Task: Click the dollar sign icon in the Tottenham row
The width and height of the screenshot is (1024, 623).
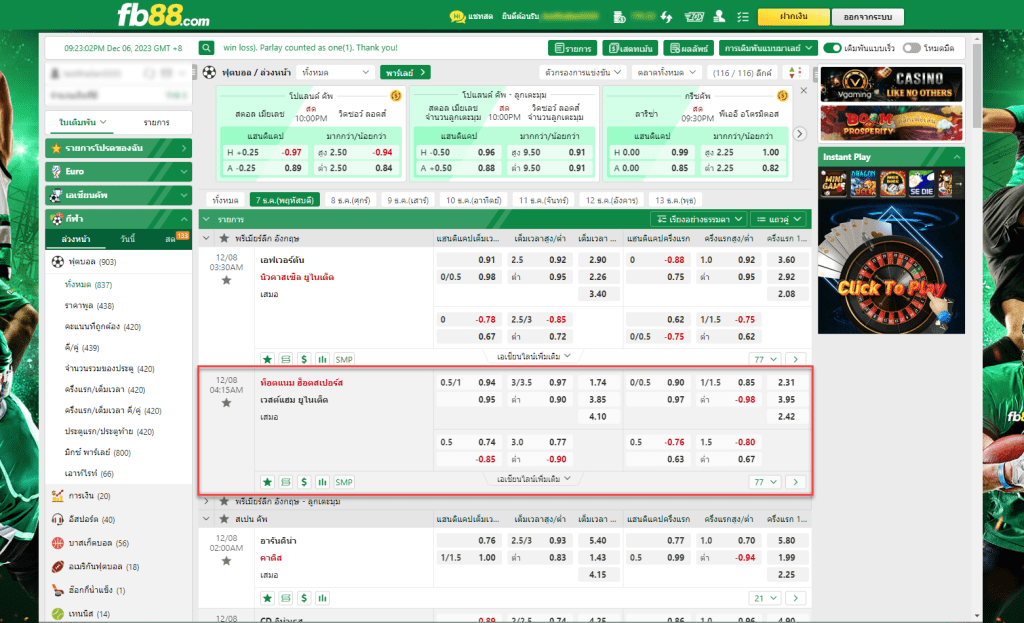Action: point(303,482)
